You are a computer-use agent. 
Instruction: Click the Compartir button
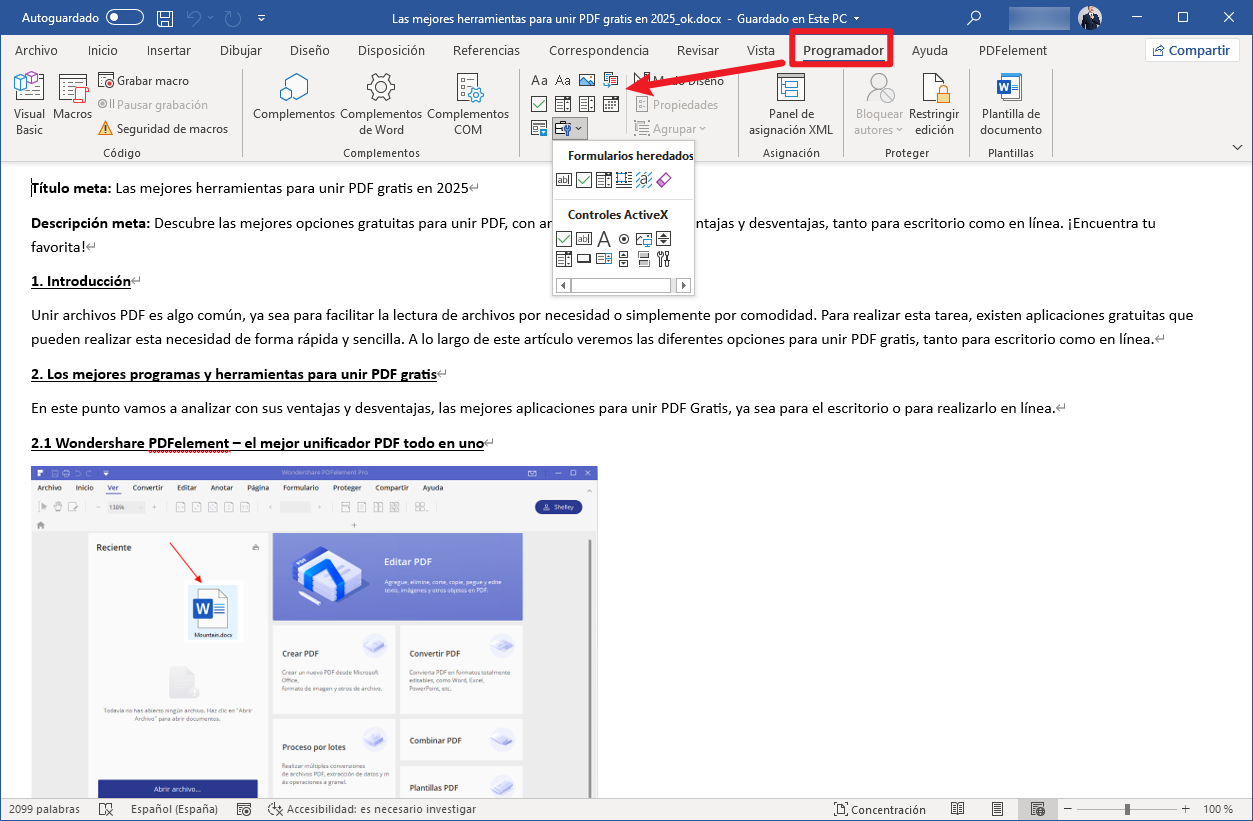(1192, 50)
